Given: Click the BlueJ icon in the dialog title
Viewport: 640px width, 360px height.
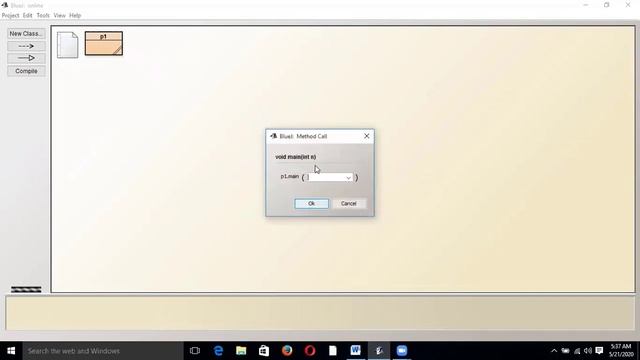Looking at the screenshot, I should [273, 136].
